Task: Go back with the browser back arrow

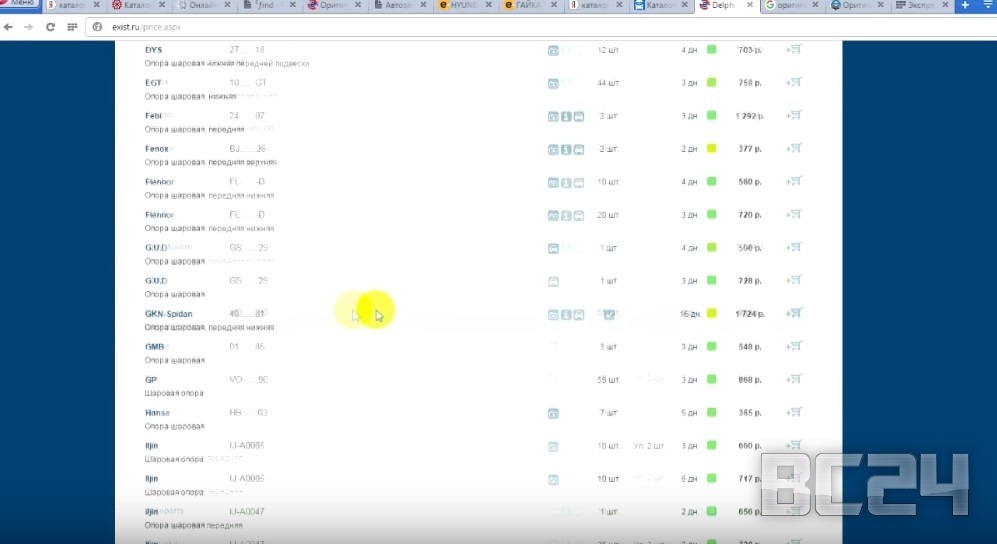Action: [9, 27]
